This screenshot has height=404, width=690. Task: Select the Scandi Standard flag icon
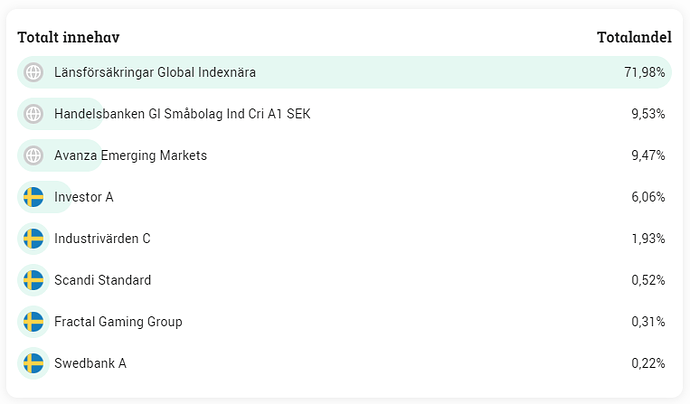[x=33, y=280]
